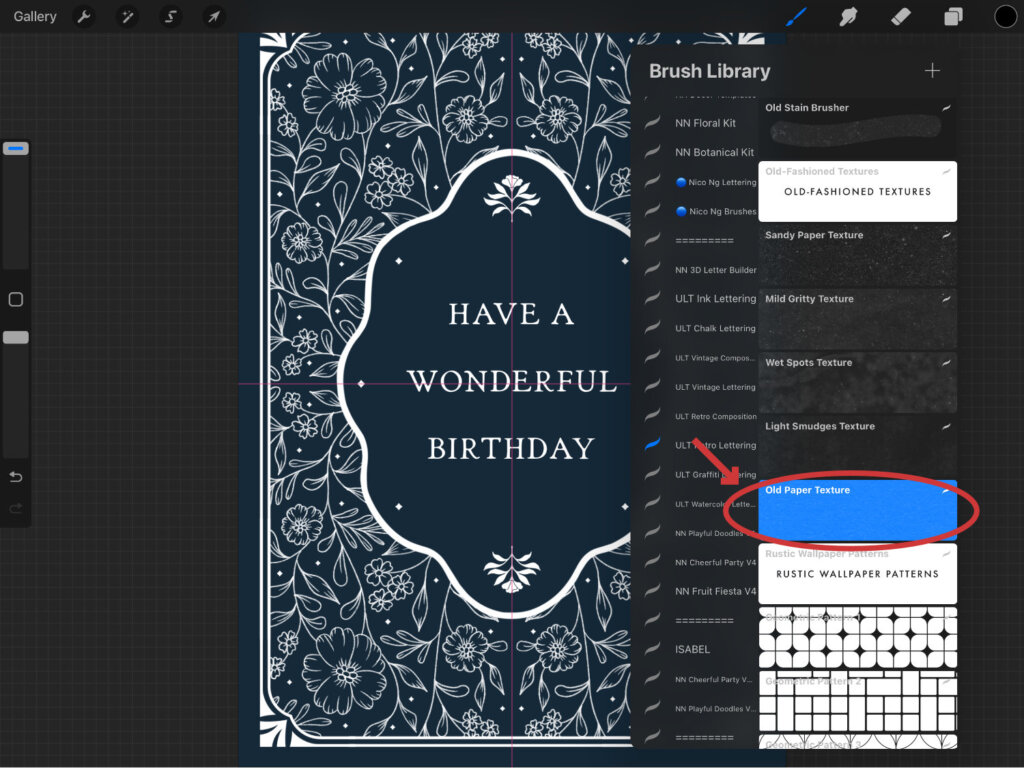The width and height of the screenshot is (1024, 768).
Task: Select the Eraser tool
Action: [900, 16]
